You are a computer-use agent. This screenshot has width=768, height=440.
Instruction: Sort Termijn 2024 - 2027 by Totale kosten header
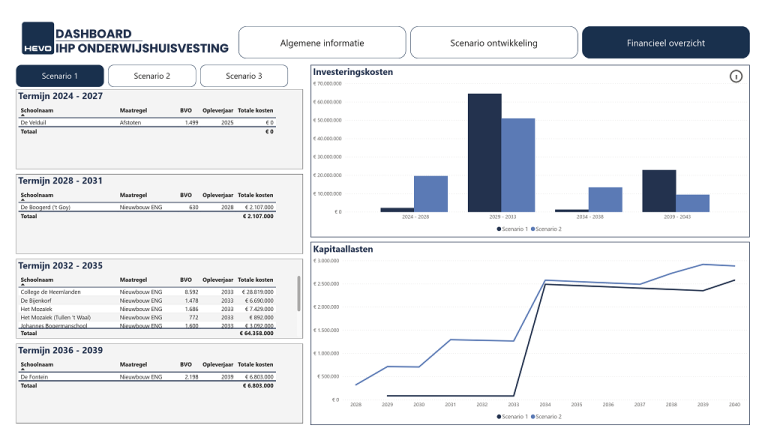[255, 110]
